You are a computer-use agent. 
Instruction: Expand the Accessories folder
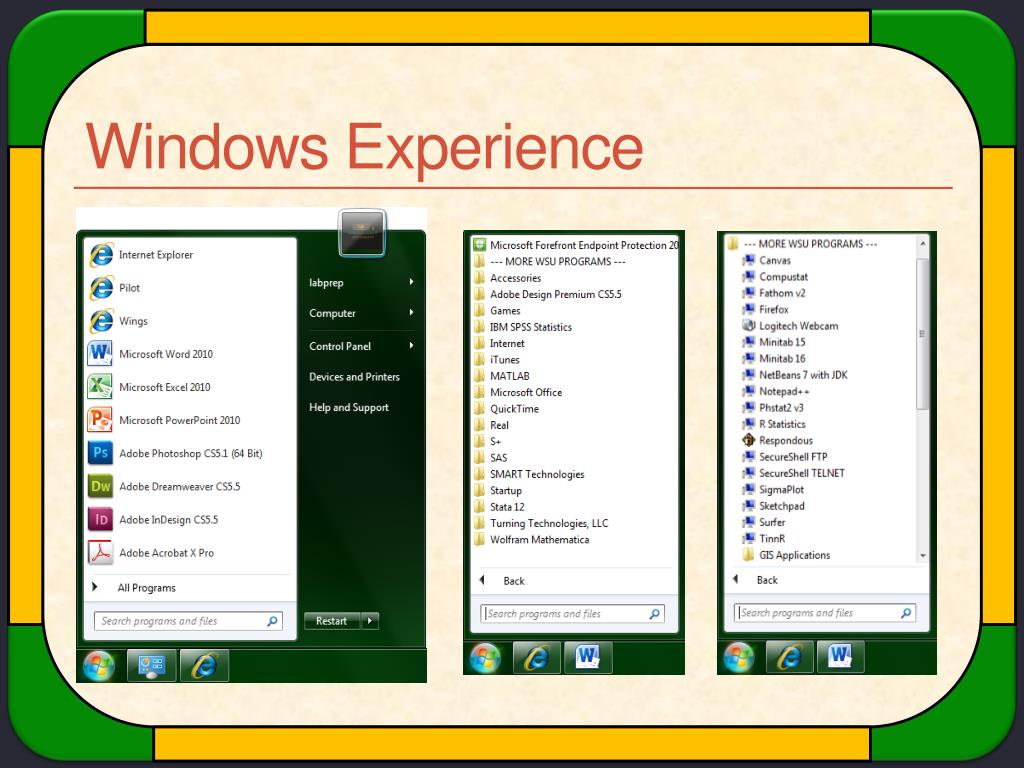coord(507,278)
